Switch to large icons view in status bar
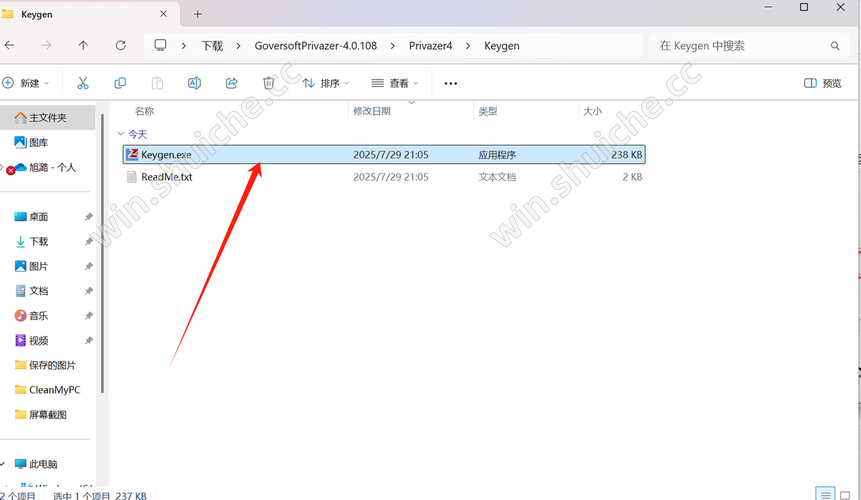The image size is (861, 500). [845, 495]
